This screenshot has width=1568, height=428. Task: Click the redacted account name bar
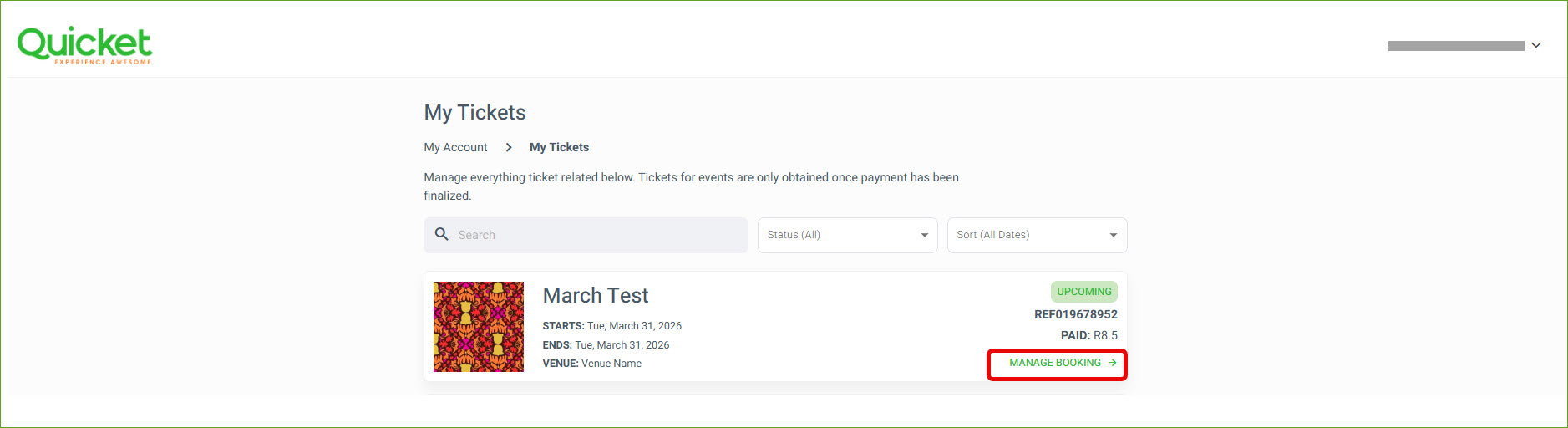[1455, 46]
